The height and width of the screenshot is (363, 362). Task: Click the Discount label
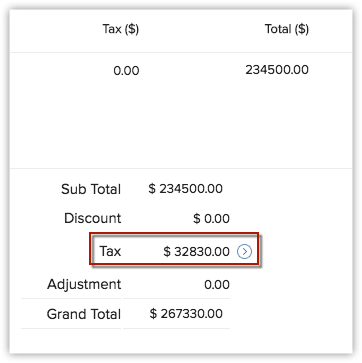pyautogui.click(x=92, y=219)
